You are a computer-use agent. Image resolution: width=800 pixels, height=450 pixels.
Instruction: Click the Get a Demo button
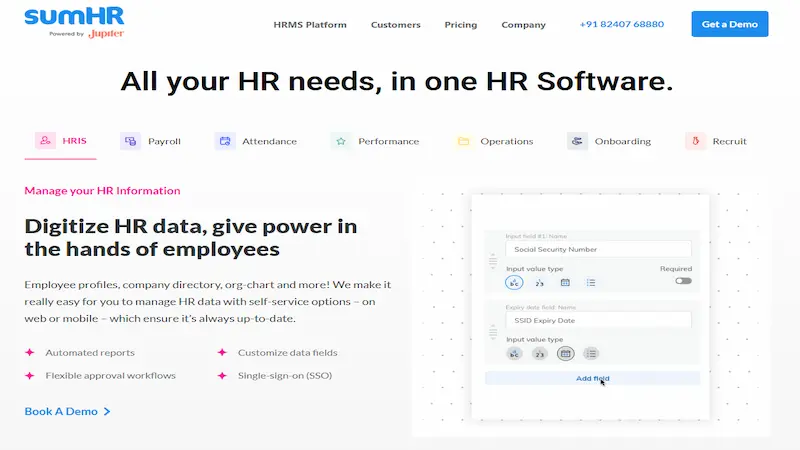[x=729, y=24]
